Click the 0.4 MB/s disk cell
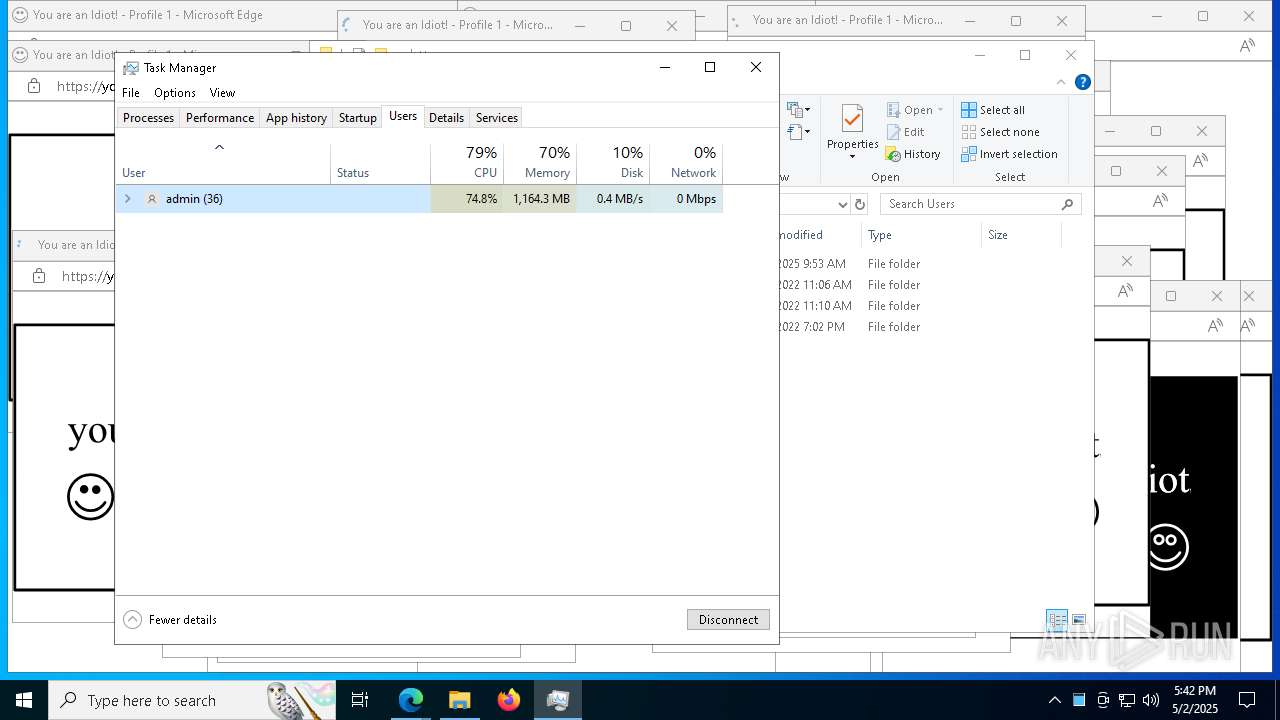The height and width of the screenshot is (720, 1280). point(613,199)
